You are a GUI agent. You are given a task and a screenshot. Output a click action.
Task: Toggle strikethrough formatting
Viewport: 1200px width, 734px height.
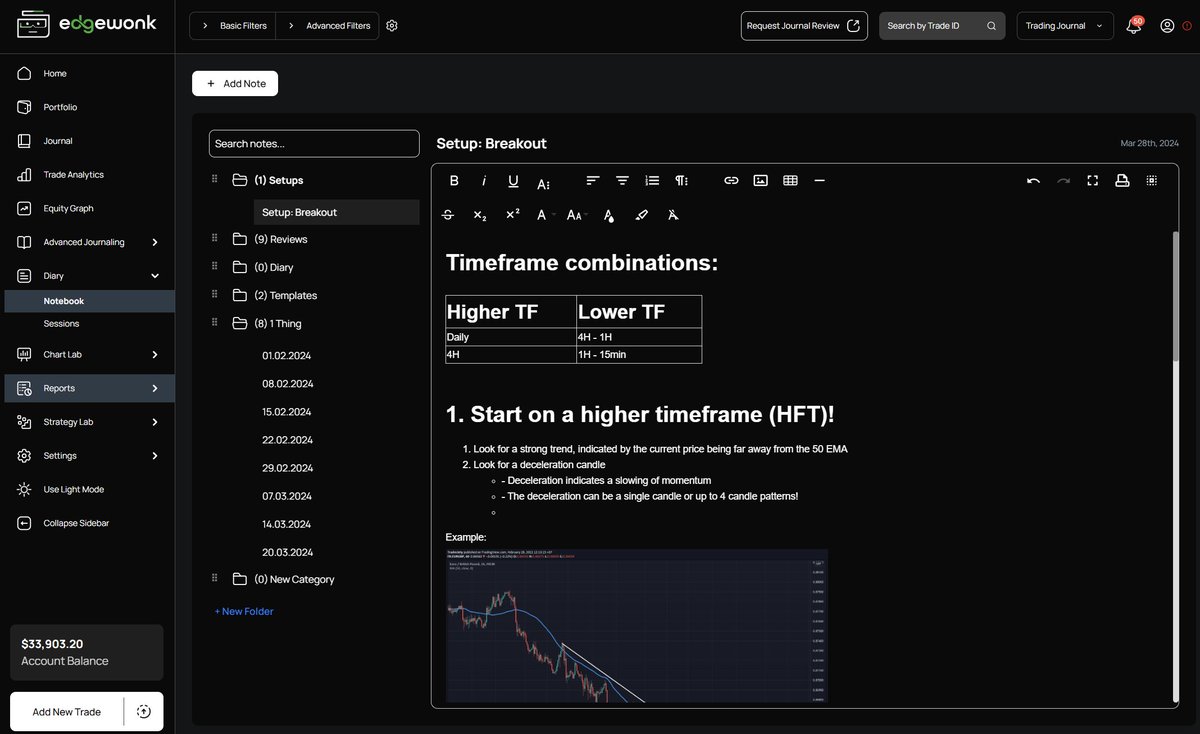point(448,215)
